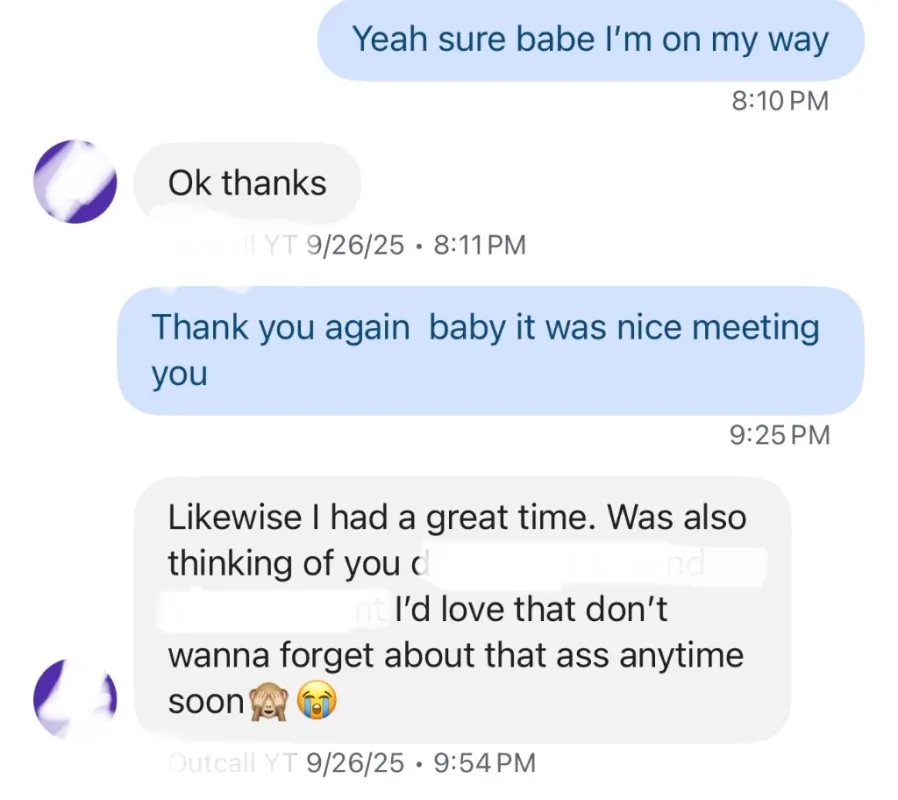
Task: Select the "Ok thanks" received bubble
Action: click(246, 184)
